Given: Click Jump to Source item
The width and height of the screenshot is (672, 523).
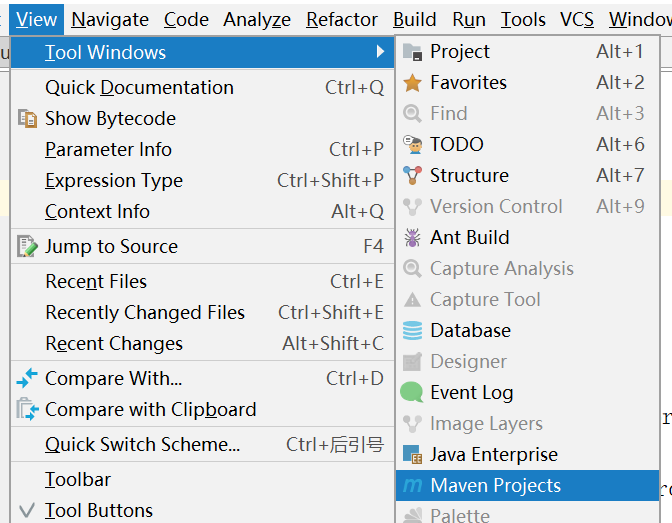Looking at the screenshot, I should [x=111, y=247].
